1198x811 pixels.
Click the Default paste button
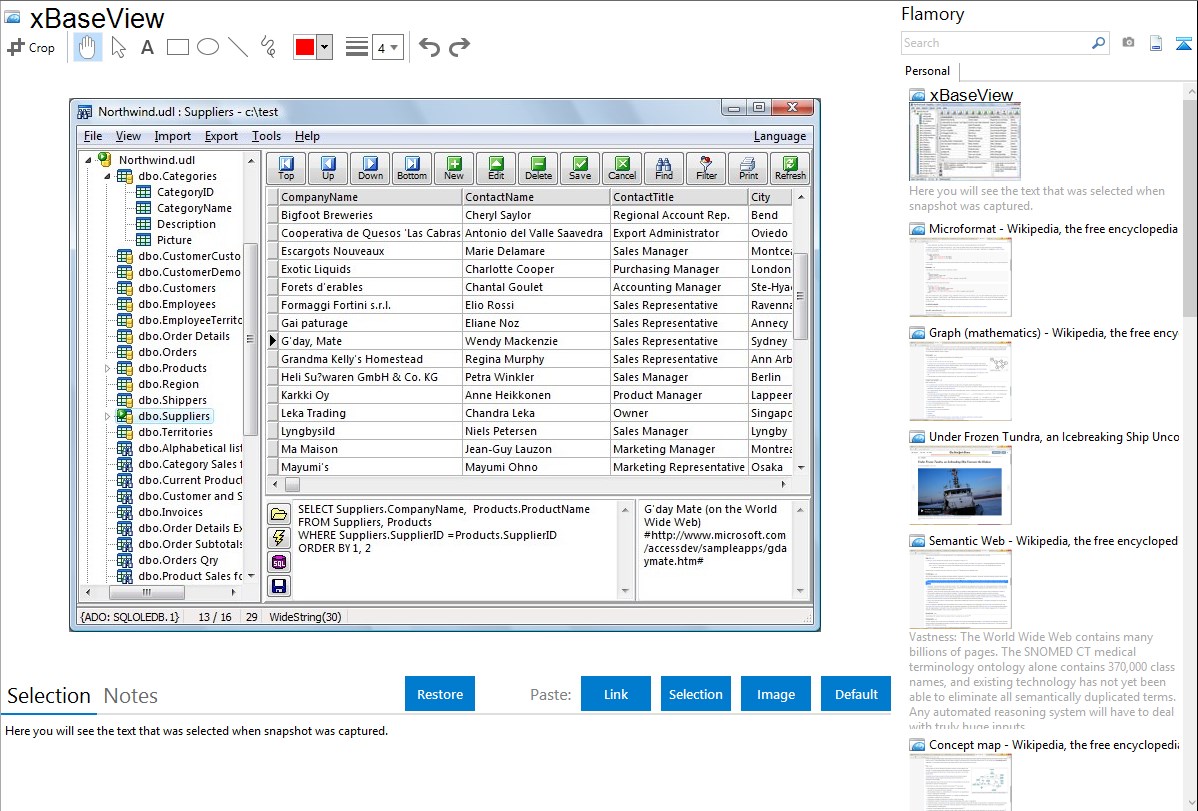[856, 694]
